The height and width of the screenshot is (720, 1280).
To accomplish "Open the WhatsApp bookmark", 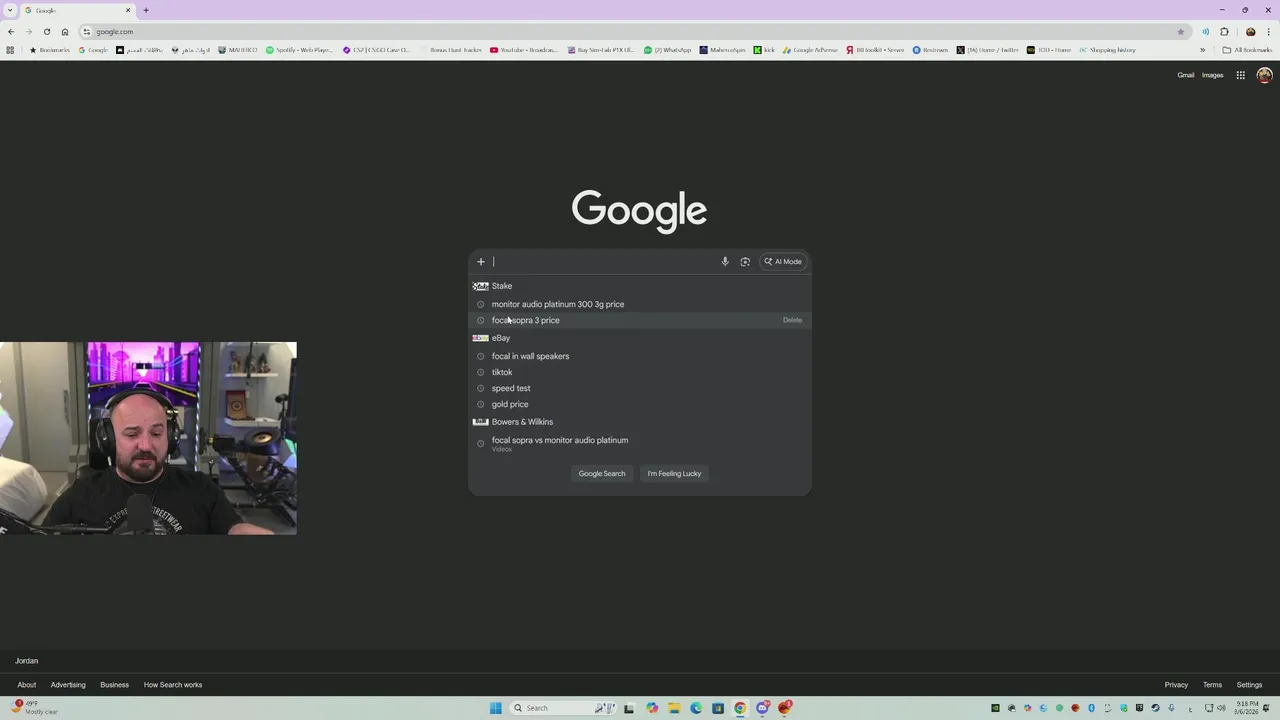I will (668, 50).
